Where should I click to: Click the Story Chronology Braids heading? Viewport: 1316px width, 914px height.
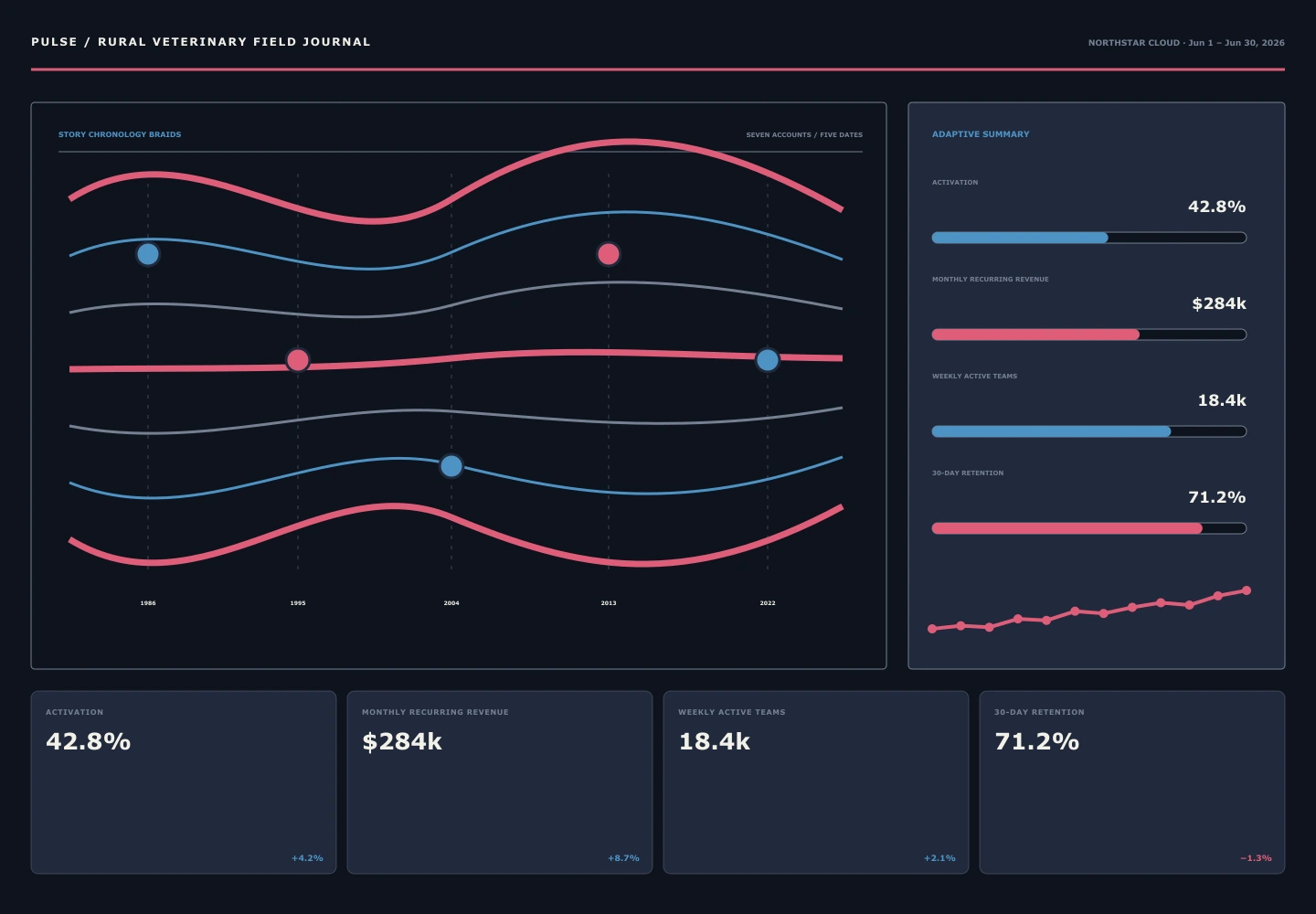[x=120, y=134]
